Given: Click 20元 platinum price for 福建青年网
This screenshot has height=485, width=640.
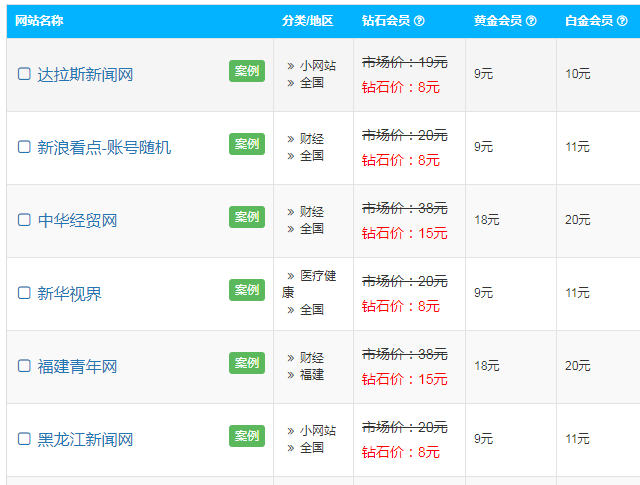Looking at the screenshot, I should click(578, 366).
